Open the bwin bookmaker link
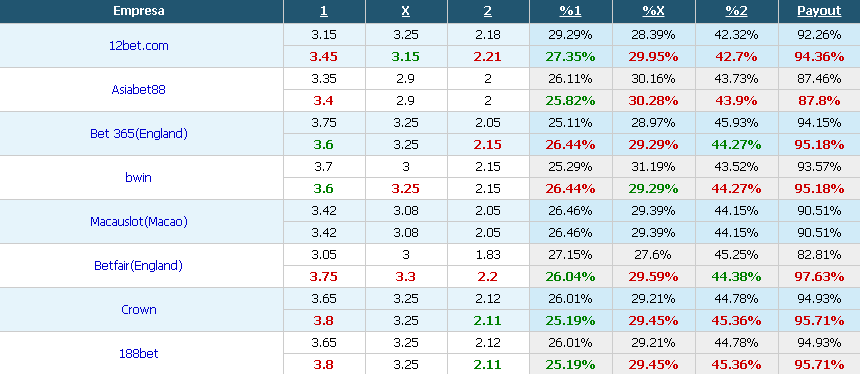Screen dimensions: 860x374 point(138,178)
